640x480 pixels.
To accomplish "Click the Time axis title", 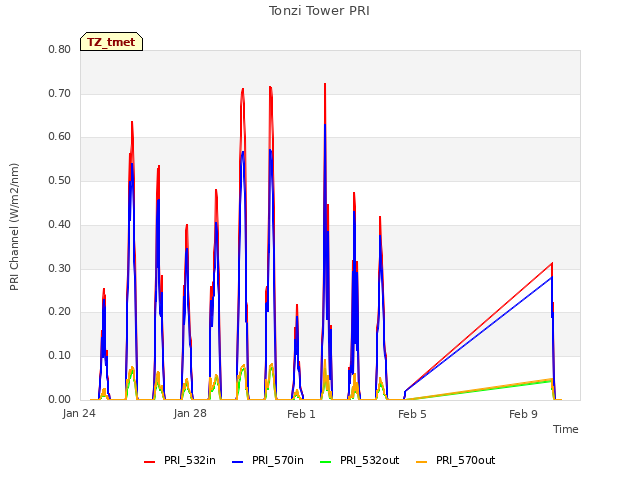I will click(x=566, y=429).
